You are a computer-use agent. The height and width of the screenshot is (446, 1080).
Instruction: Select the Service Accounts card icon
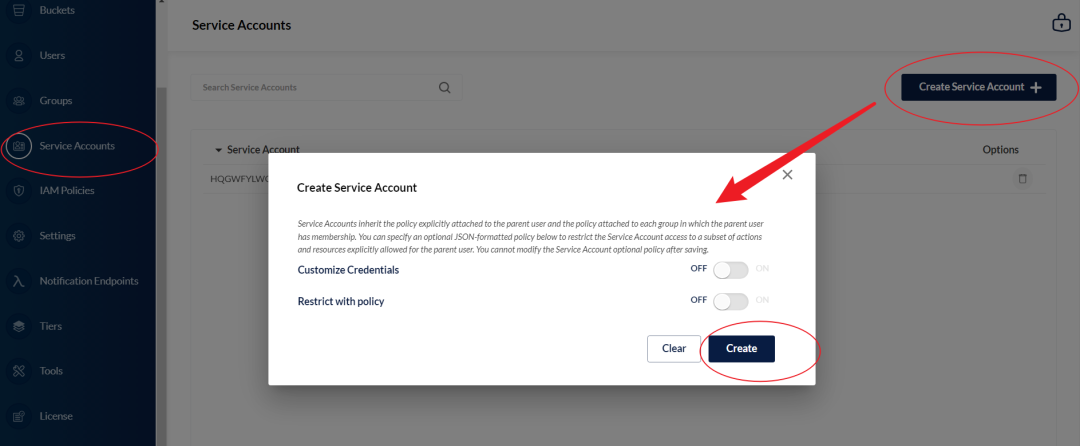(19, 146)
